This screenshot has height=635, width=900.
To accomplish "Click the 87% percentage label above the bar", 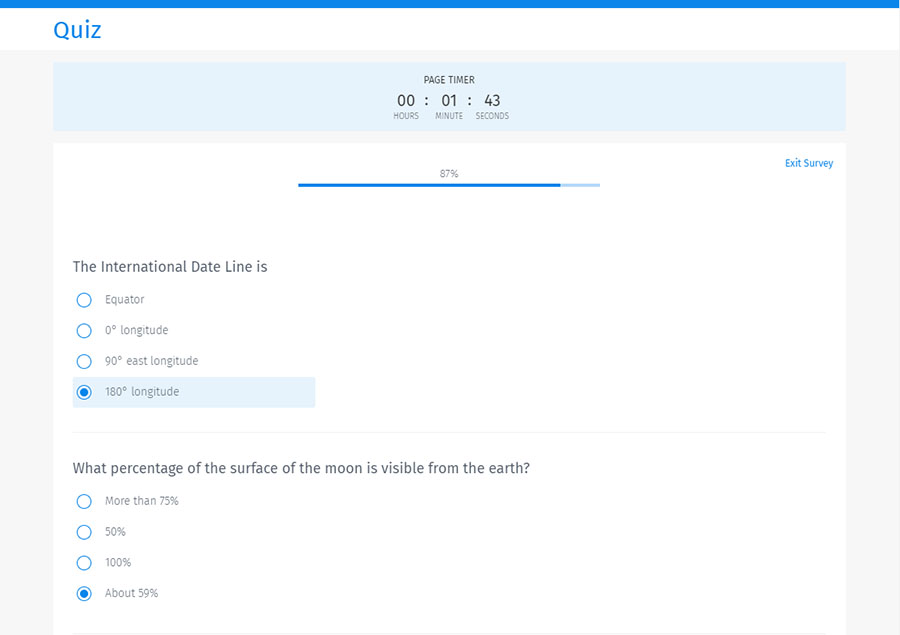I will pyautogui.click(x=448, y=172).
